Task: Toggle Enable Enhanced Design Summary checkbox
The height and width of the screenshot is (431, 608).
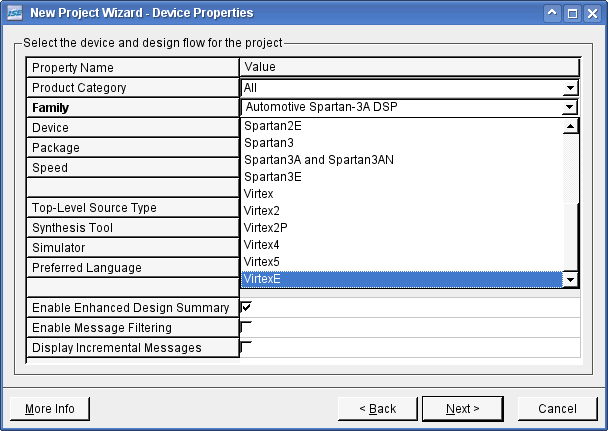Action: click(246, 307)
